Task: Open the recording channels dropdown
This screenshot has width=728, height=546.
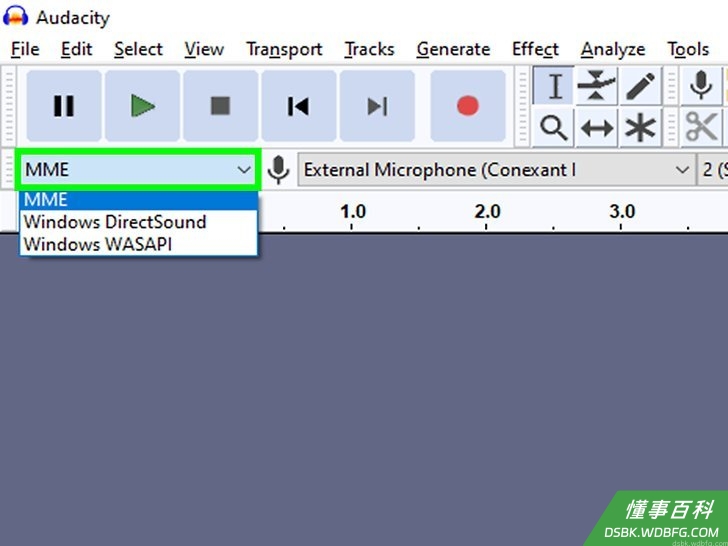Action: (x=713, y=169)
